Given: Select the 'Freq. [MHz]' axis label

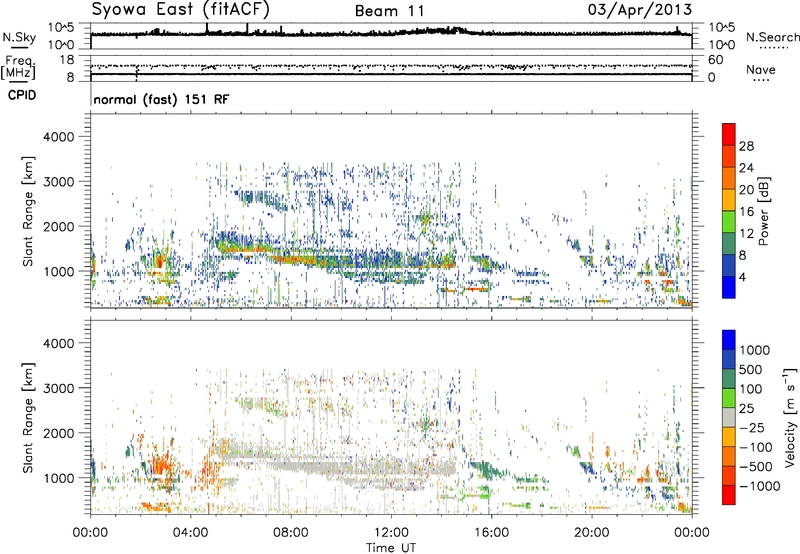Looking at the screenshot, I should (18, 68).
